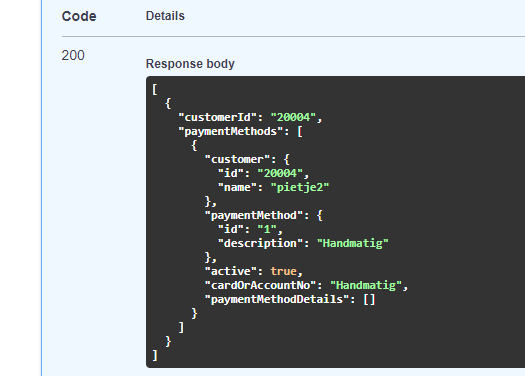Click the "paymentMethods" array key
This screenshot has width=525, height=376.
(231, 132)
